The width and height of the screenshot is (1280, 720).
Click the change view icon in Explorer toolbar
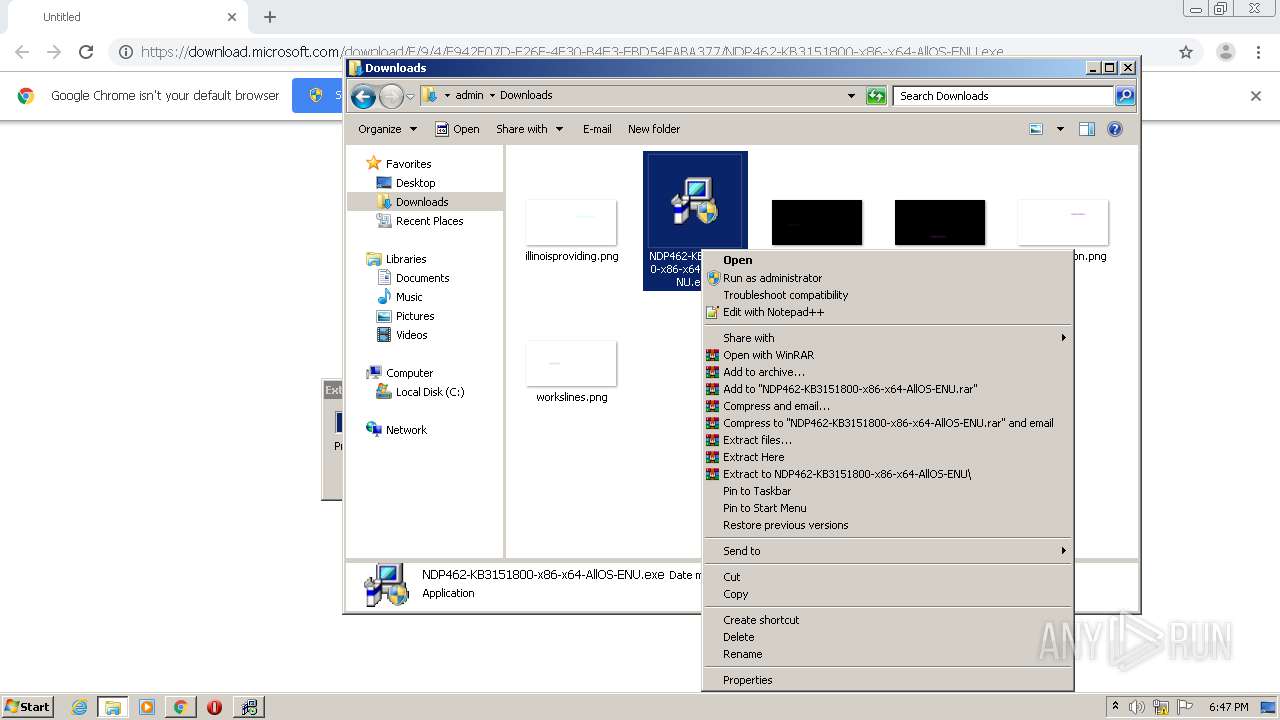[x=1036, y=129]
